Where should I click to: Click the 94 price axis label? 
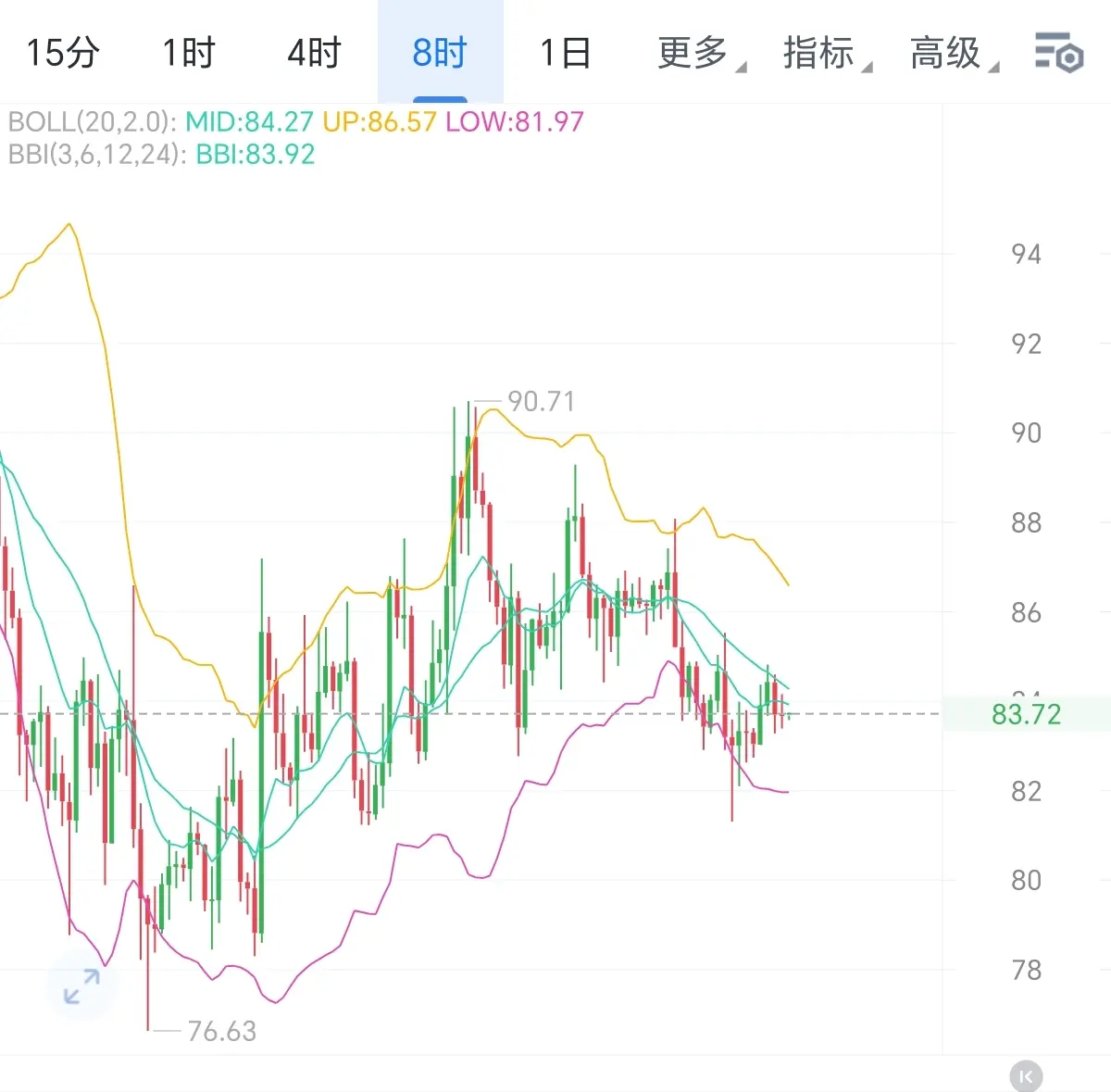[x=1026, y=254]
